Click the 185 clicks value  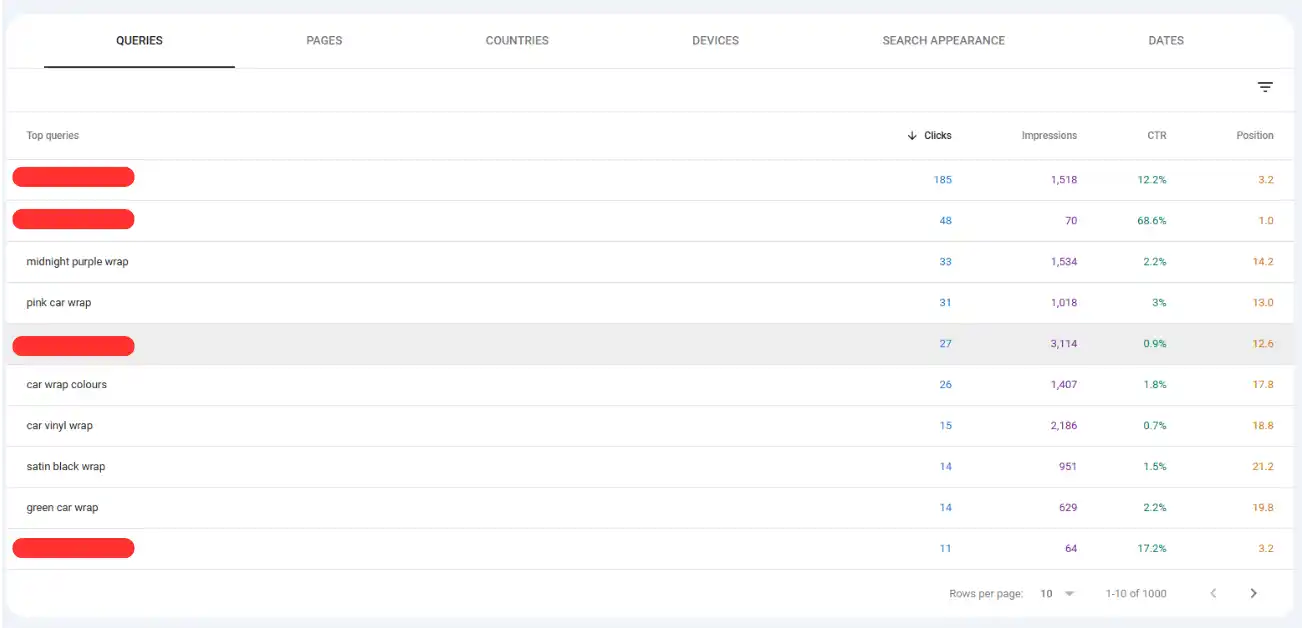pos(943,180)
